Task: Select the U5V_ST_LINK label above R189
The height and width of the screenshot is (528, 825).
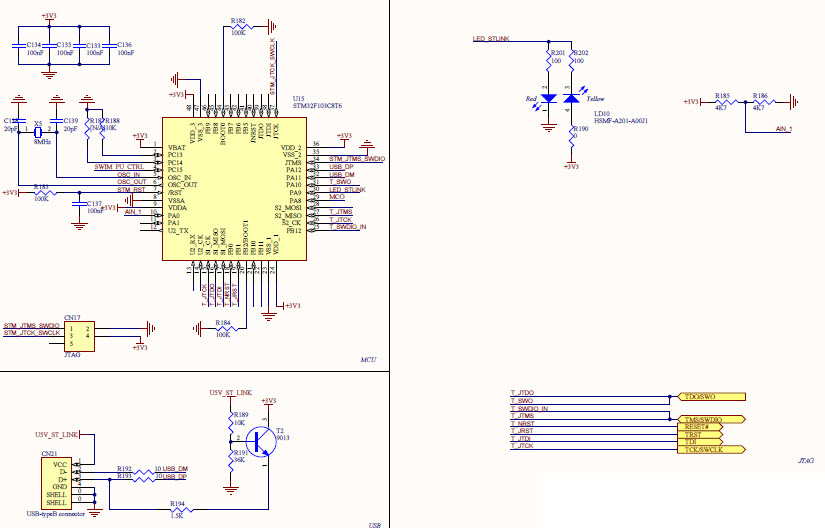Action: pos(230,394)
